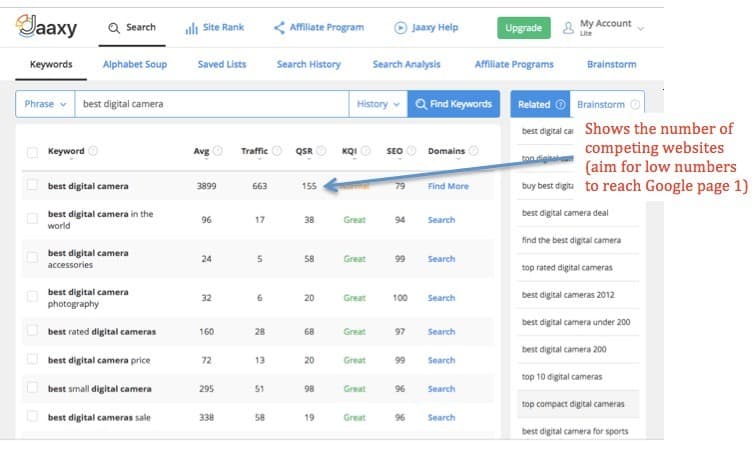Click the Site Rank bar chart icon

191,28
